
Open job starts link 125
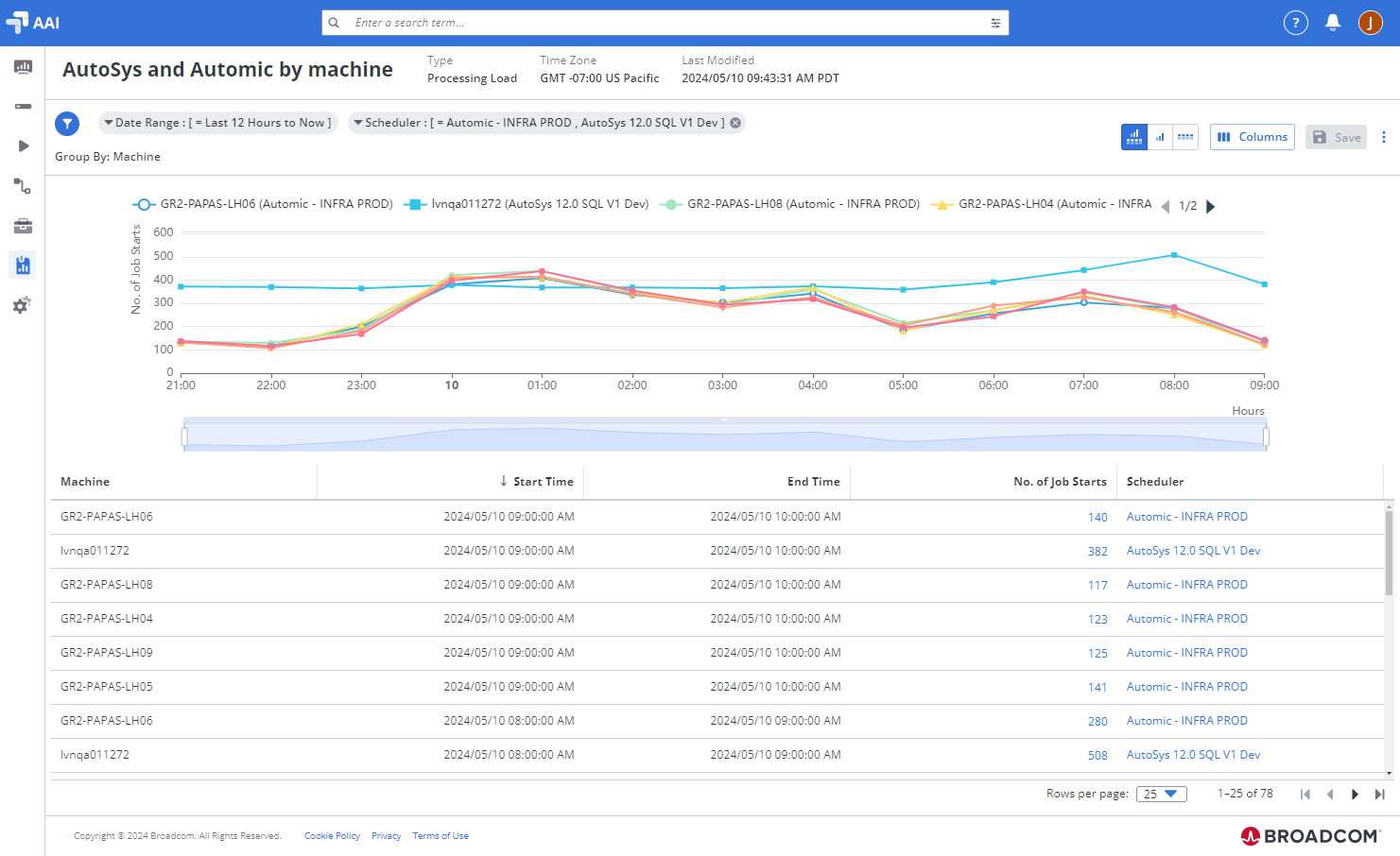pos(1098,654)
